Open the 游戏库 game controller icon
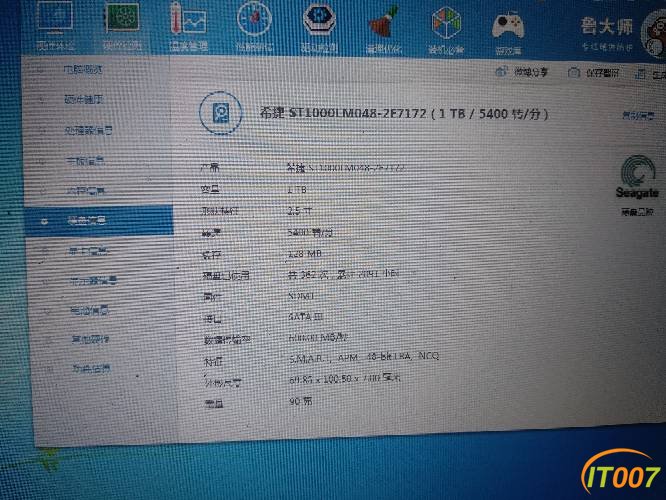Viewport: 666px width, 500px height. click(x=508, y=32)
